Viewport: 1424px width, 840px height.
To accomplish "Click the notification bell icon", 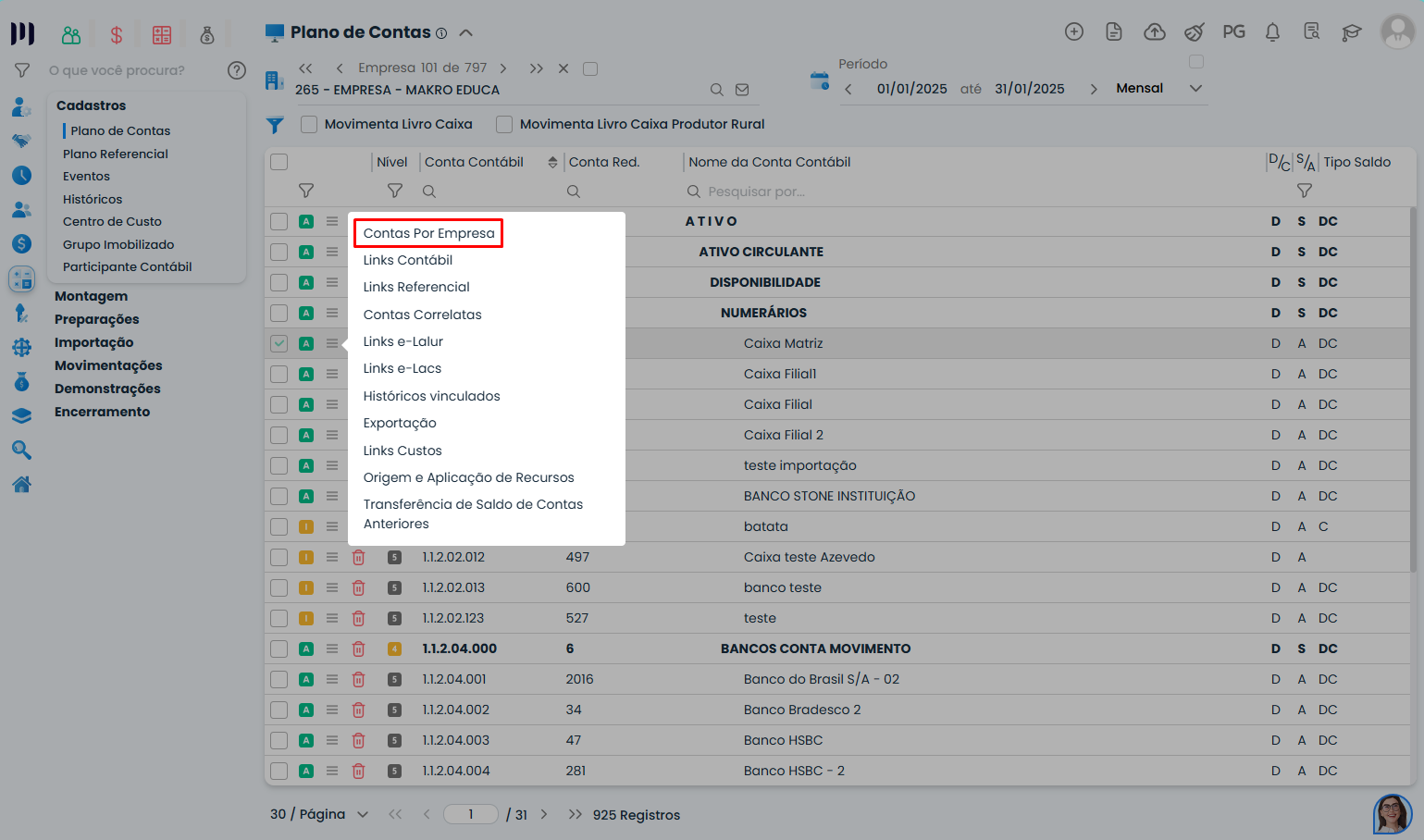I will (1272, 32).
